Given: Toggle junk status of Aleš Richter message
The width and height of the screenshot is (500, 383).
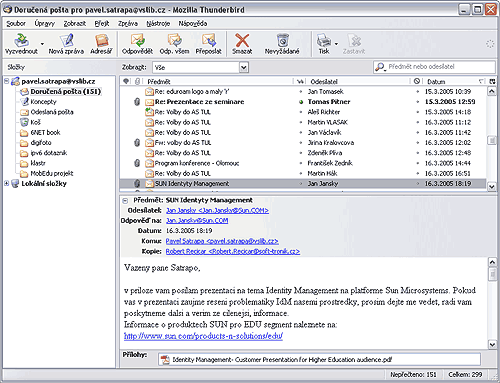Looking at the screenshot, I should [417, 112].
